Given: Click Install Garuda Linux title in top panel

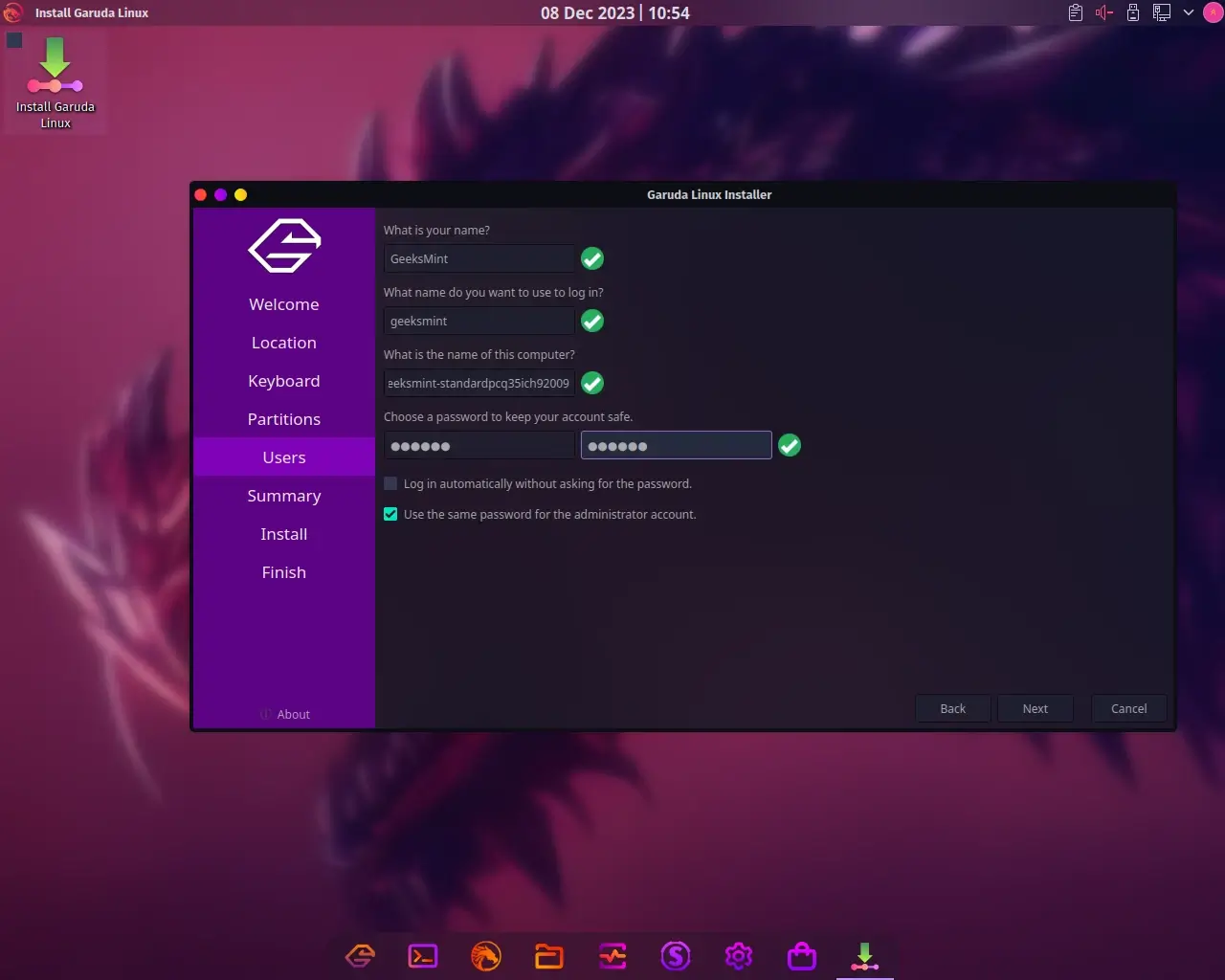Looking at the screenshot, I should 92,12.
